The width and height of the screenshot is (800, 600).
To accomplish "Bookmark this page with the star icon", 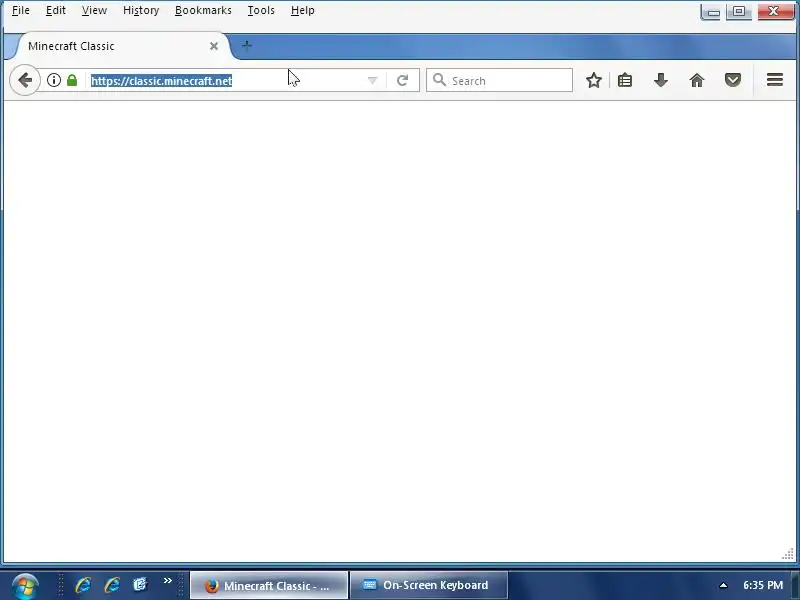I will point(593,80).
